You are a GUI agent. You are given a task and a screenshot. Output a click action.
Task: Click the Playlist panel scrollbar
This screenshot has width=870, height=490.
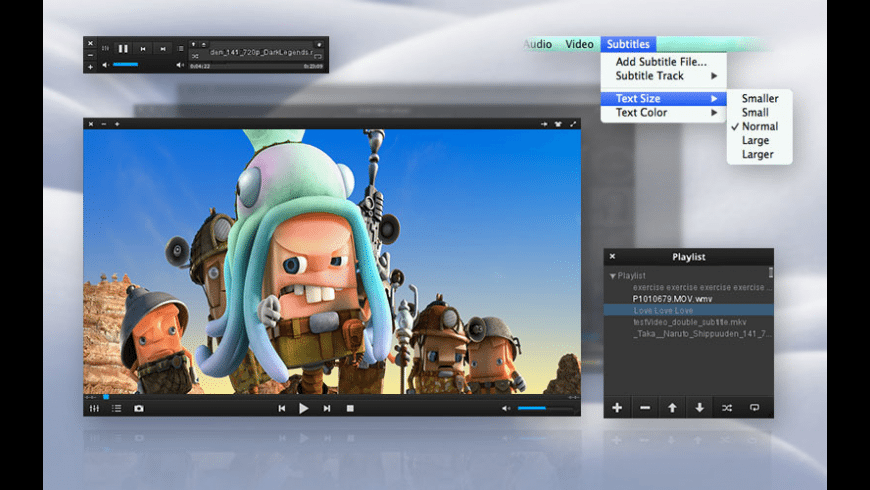coord(771,272)
